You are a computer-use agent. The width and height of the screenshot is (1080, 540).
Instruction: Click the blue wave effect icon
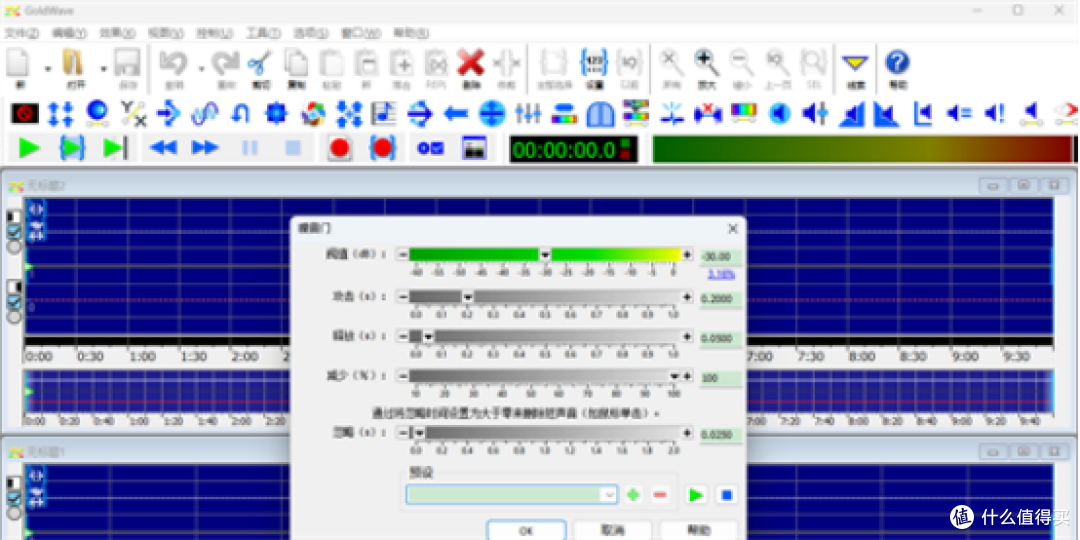click(205, 113)
